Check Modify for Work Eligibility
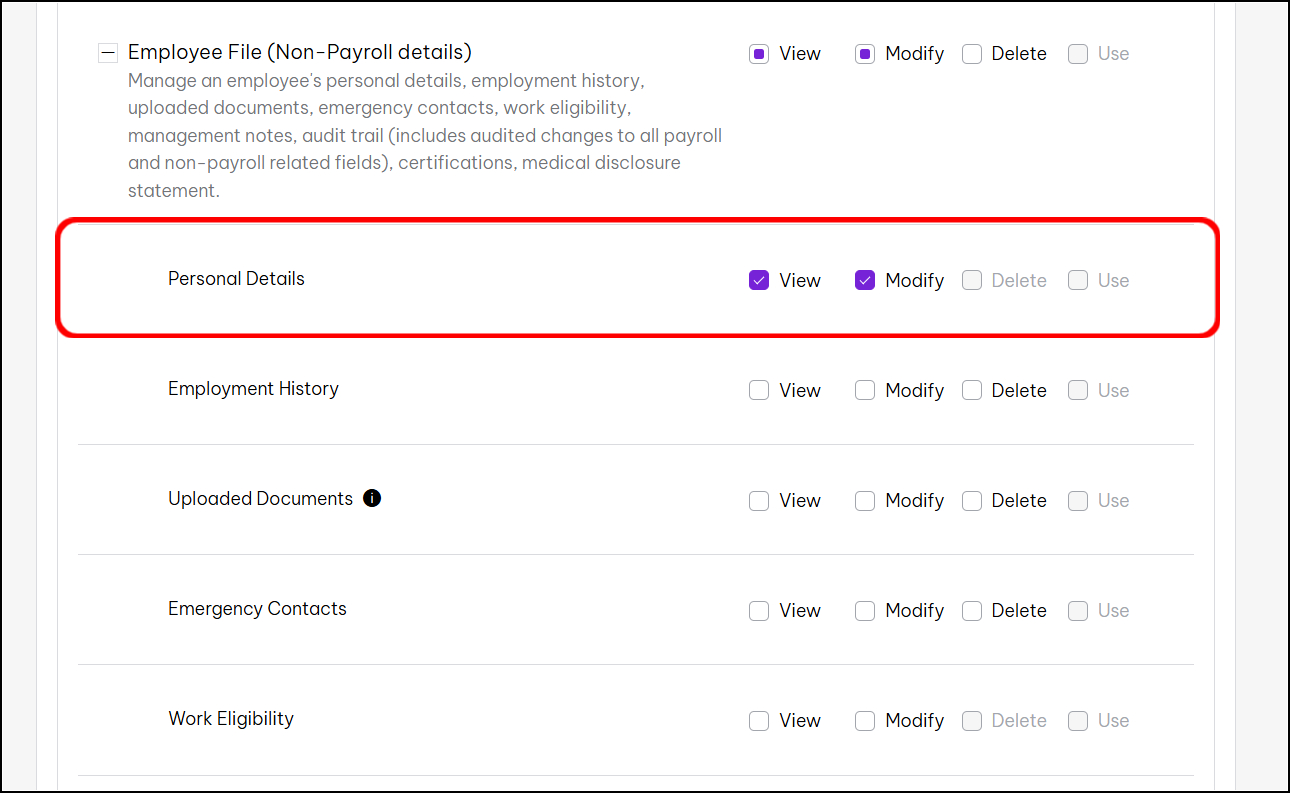1290x793 pixels. tap(865, 721)
